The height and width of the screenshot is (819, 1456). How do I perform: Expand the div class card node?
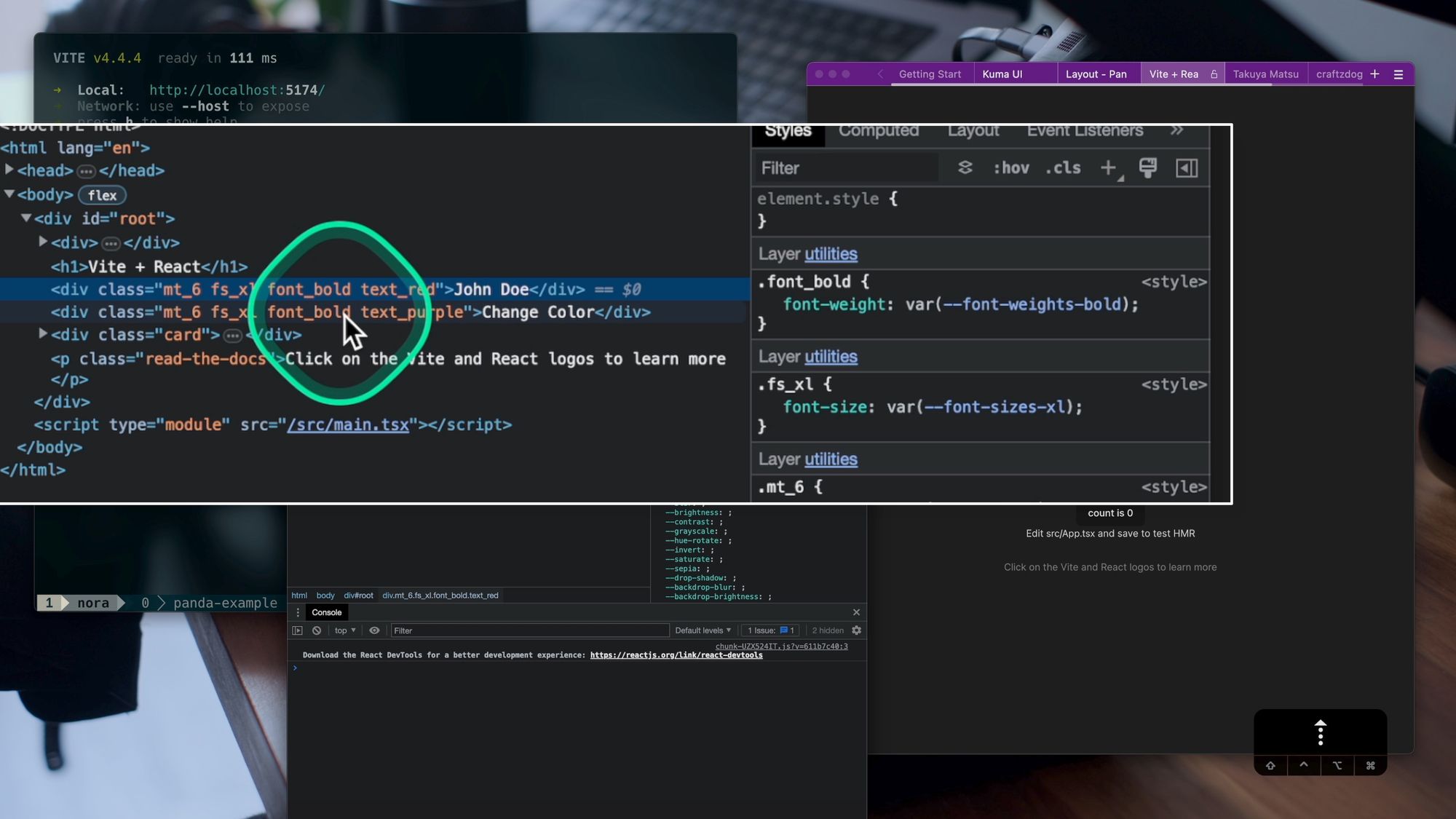click(43, 334)
